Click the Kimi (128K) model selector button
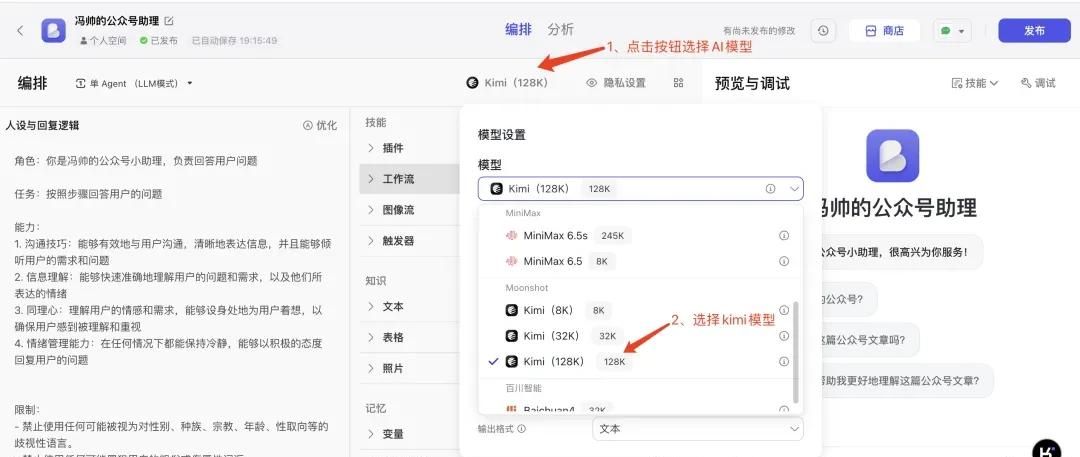Viewport: 1080px width, 457px height. 507,83
